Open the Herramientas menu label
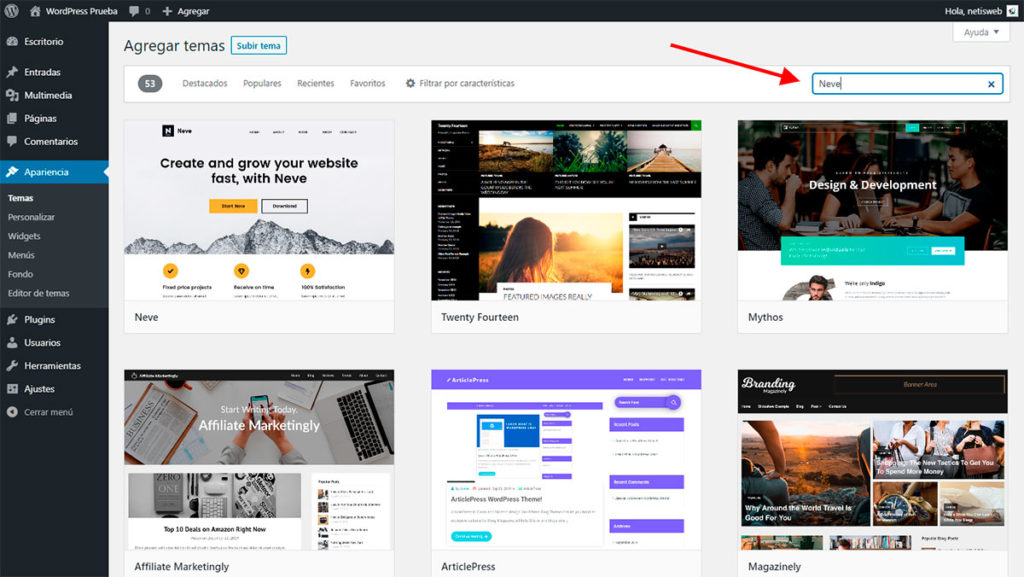The width and height of the screenshot is (1024, 577). (53, 366)
